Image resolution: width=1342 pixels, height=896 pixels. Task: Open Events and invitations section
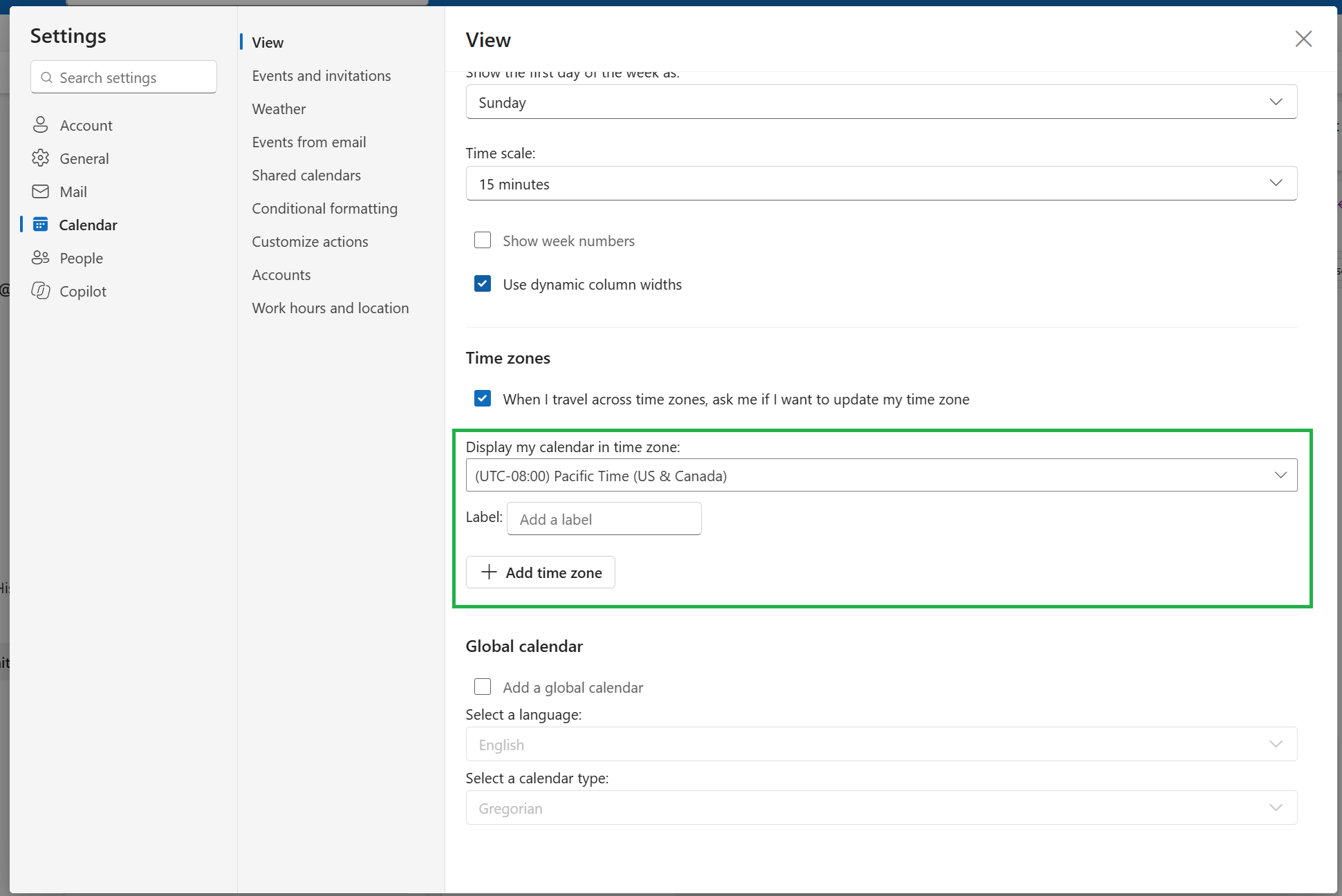click(x=321, y=75)
